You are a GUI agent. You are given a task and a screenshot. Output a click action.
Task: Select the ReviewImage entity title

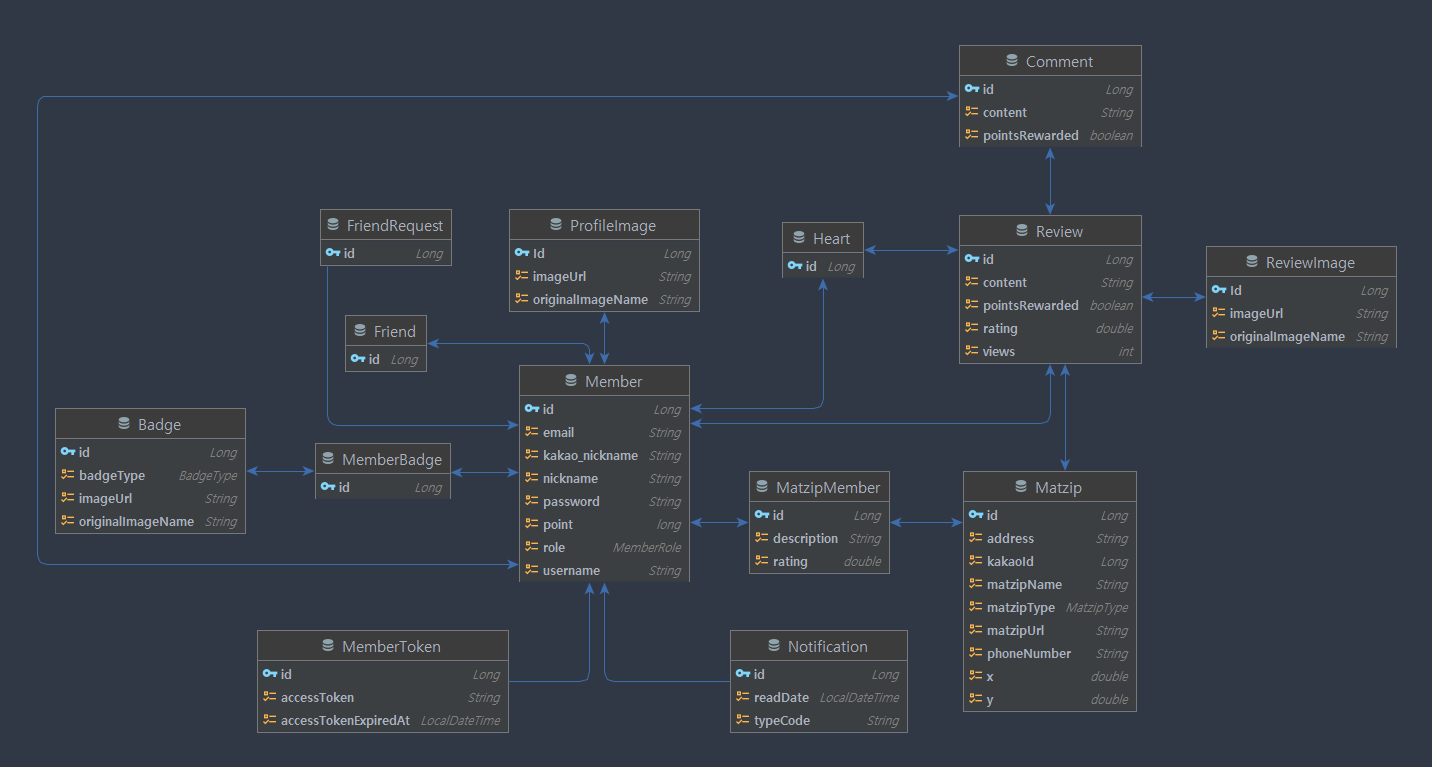click(1310, 261)
